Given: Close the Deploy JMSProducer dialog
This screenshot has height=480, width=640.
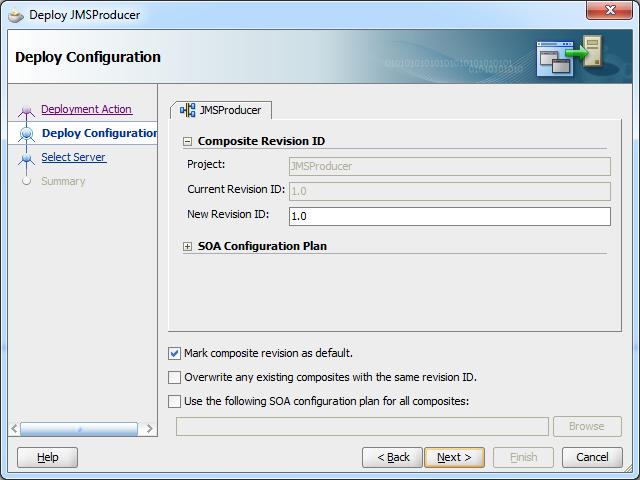Looking at the screenshot, I should click(x=609, y=10).
